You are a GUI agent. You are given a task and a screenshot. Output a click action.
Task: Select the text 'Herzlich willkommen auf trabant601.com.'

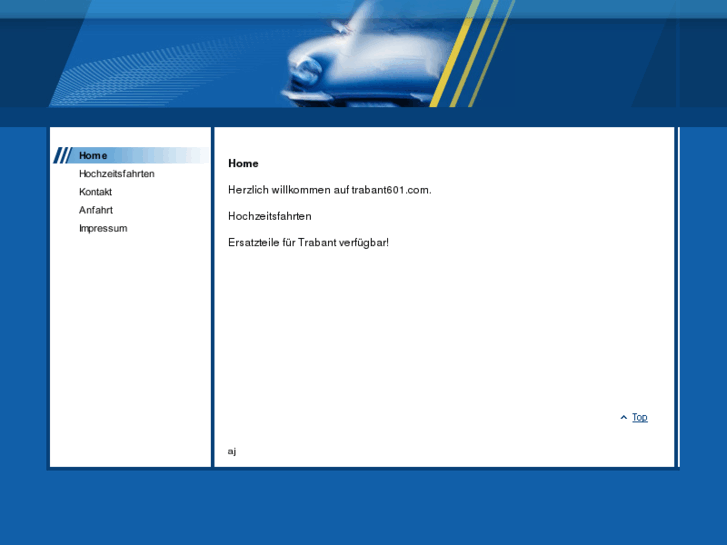[330, 190]
